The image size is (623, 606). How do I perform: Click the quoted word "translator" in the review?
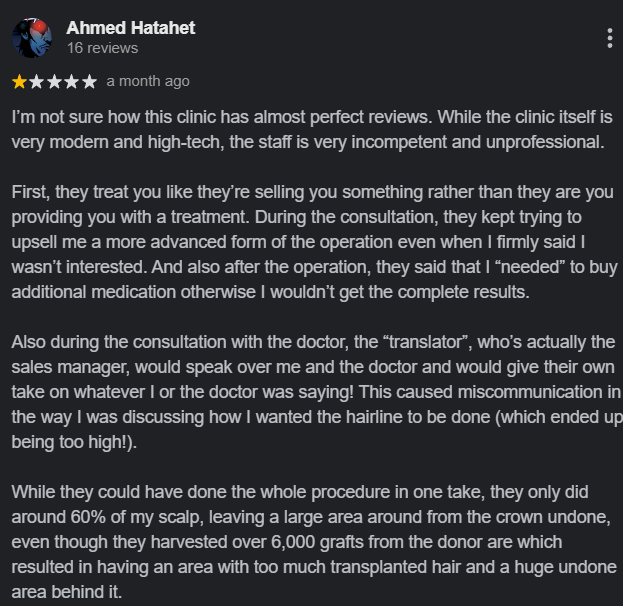coord(425,342)
